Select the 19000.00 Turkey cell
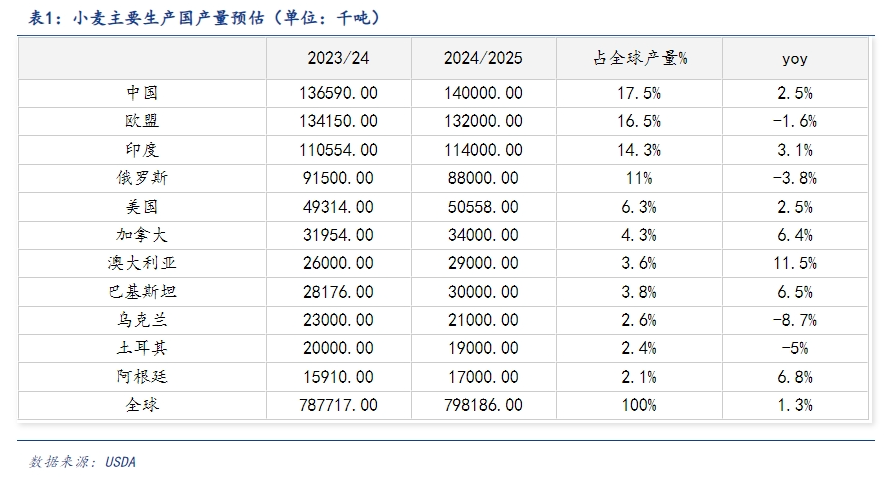This screenshot has width=895, height=484. pos(483,348)
